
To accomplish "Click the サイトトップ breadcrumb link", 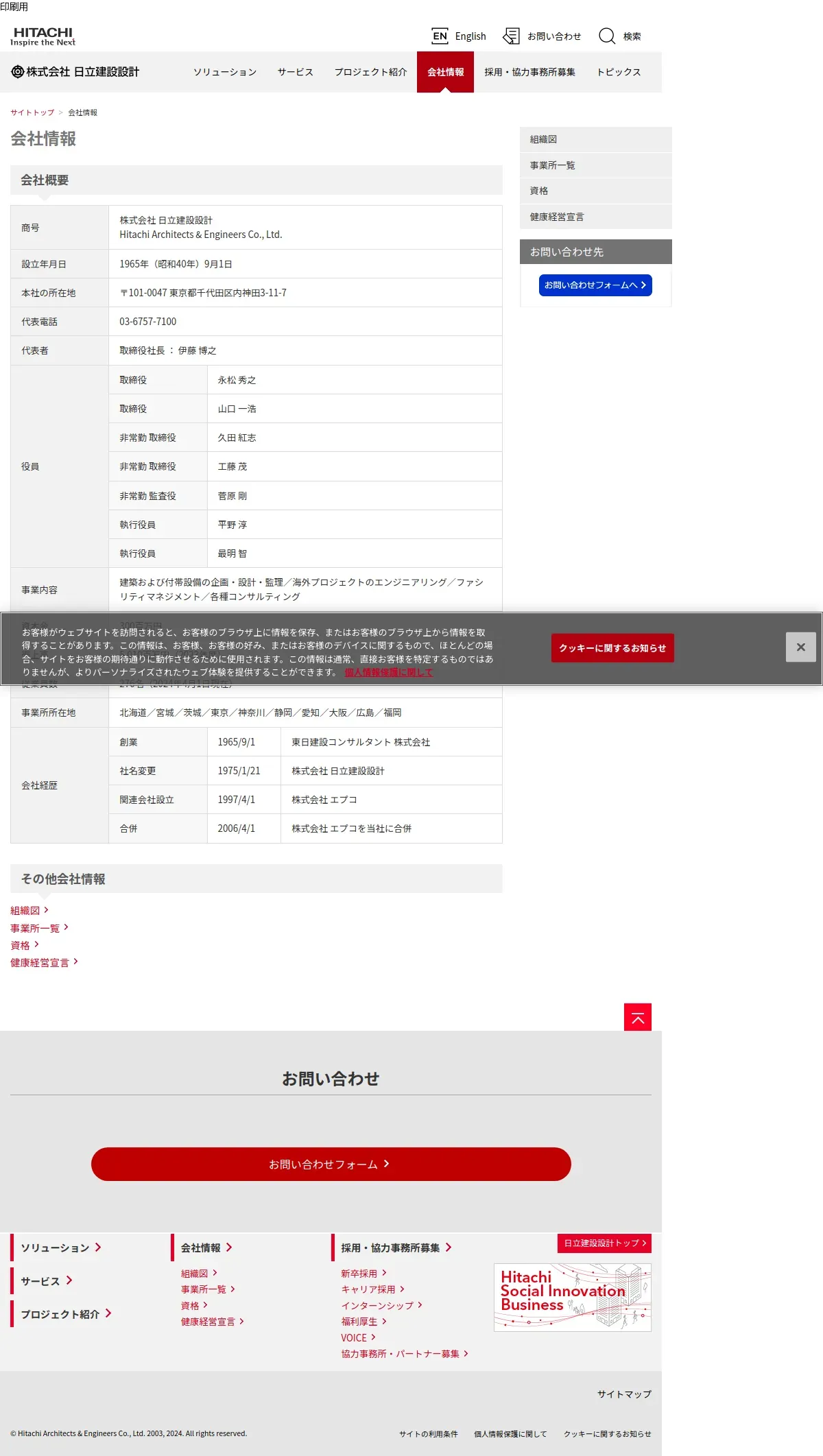I will pyautogui.click(x=32, y=112).
